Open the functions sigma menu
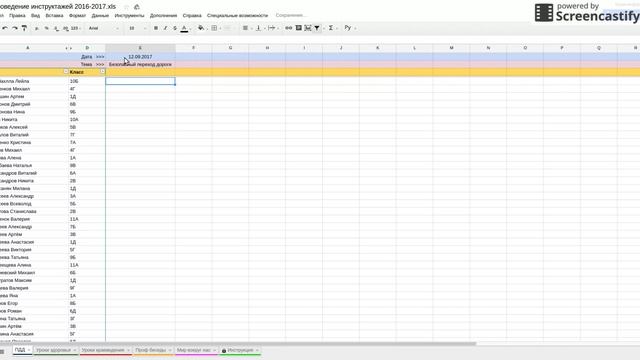This screenshot has width=640, height=360. click(x=331, y=28)
